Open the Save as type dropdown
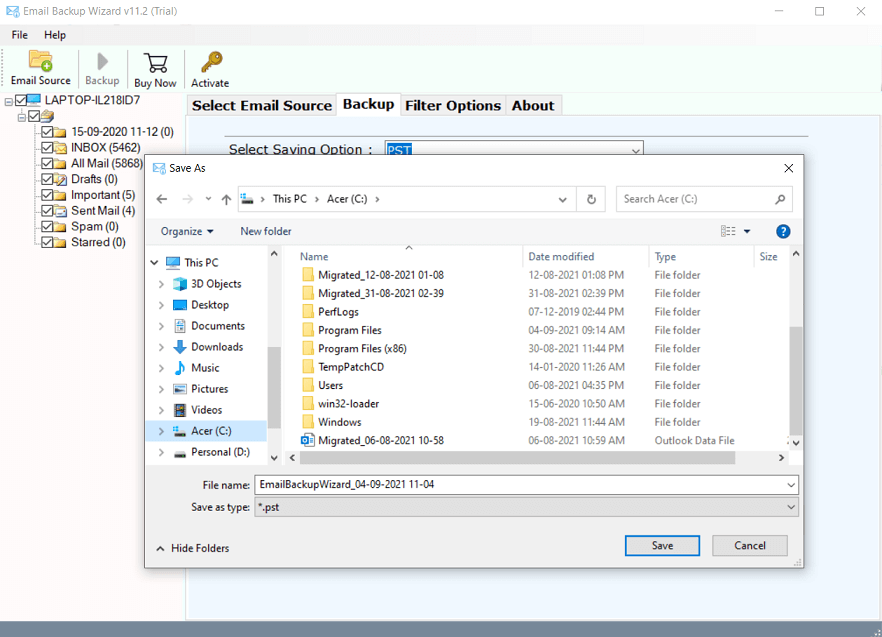This screenshot has height=637, width=882. (x=526, y=507)
